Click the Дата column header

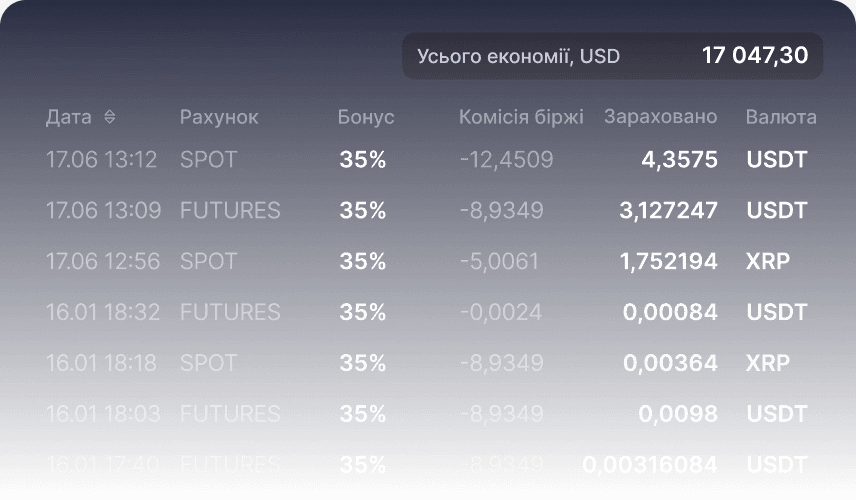69,117
